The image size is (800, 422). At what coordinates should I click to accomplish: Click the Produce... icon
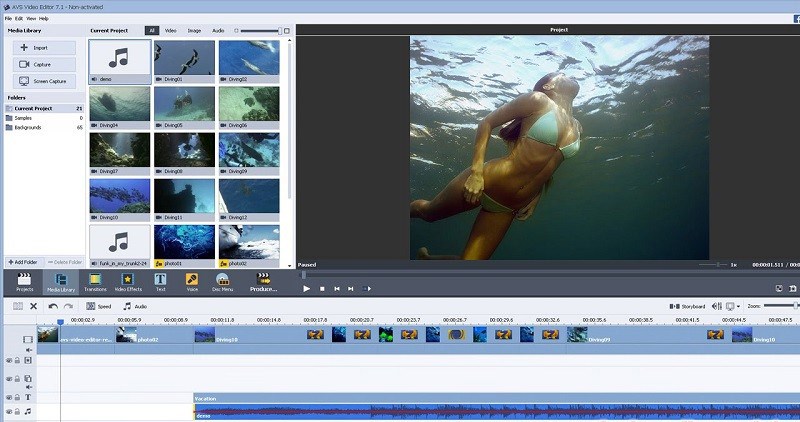tap(263, 282)
